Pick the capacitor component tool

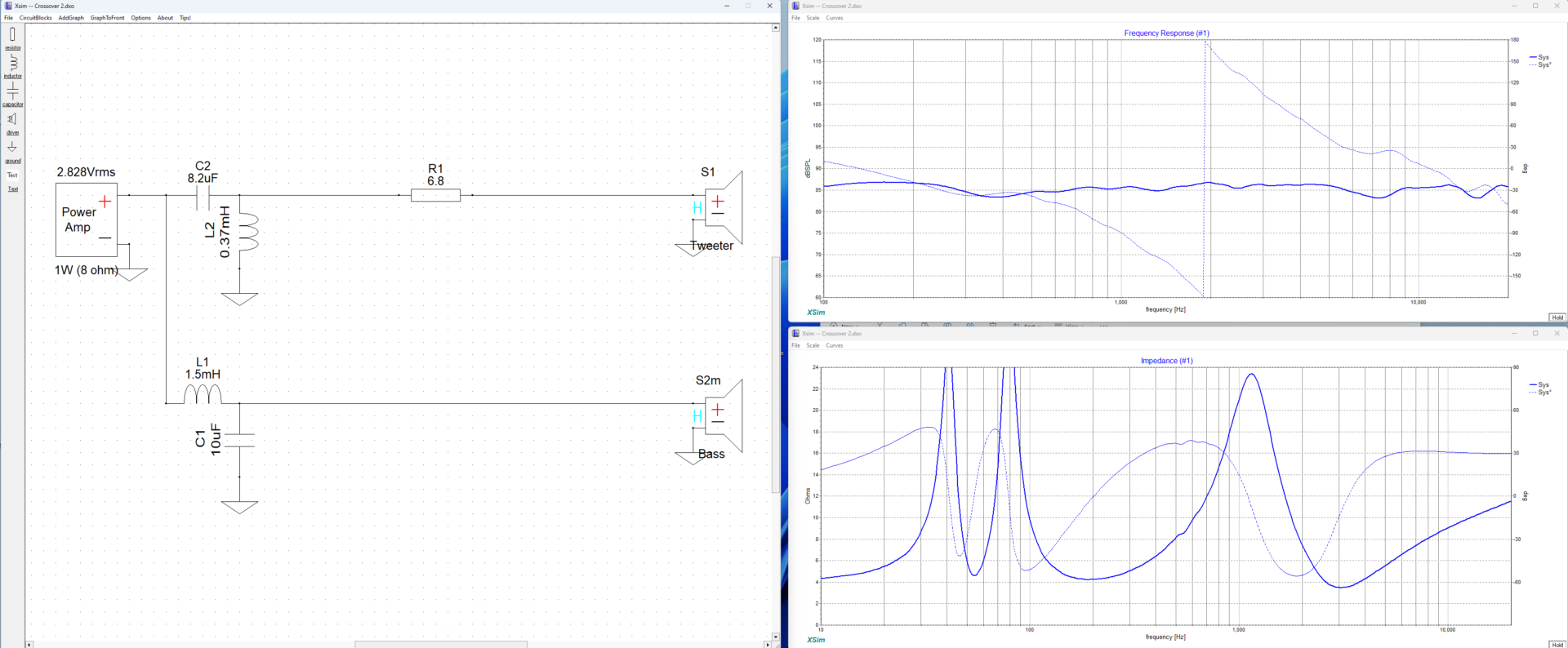(x=12, y=91)
